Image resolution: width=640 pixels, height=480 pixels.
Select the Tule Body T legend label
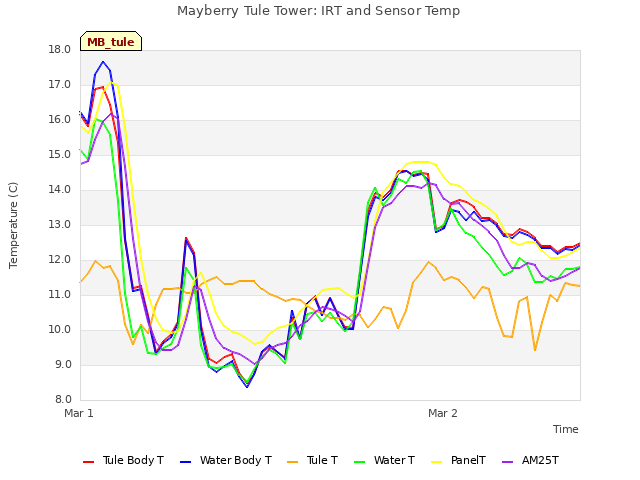point(133,460)
